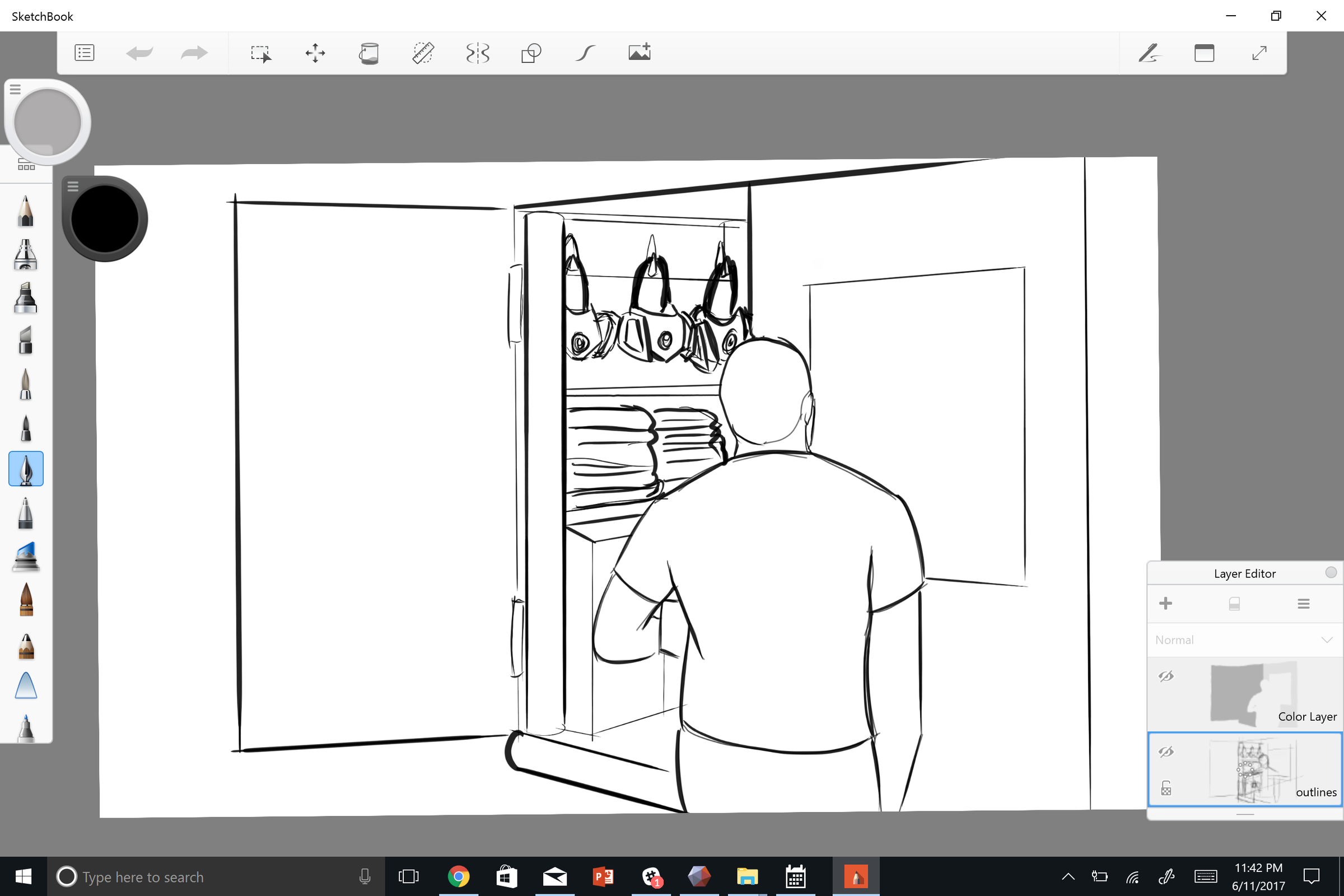Open the toolbar main menu list
1344x896 pixels.
[x=85, y=53]
